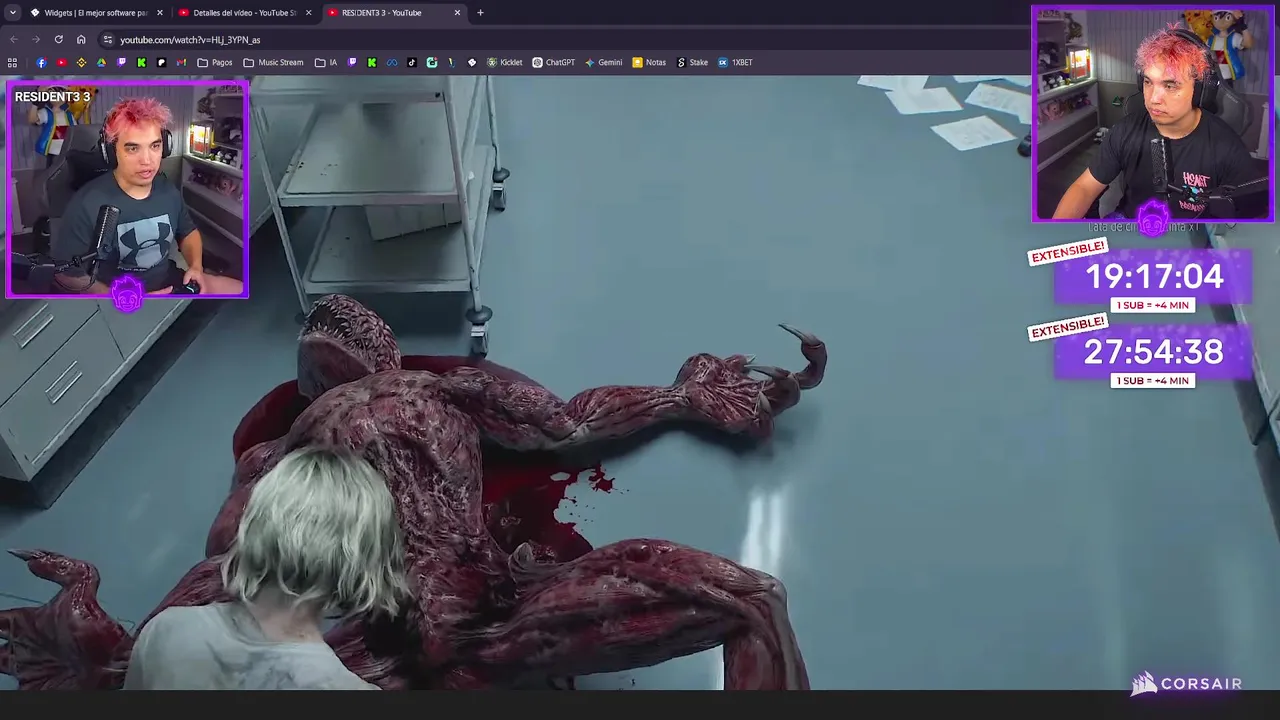Viewport: 1280px width, 720px height.
Task: Open the Gemini bookmark
Action: coord(603,62)
